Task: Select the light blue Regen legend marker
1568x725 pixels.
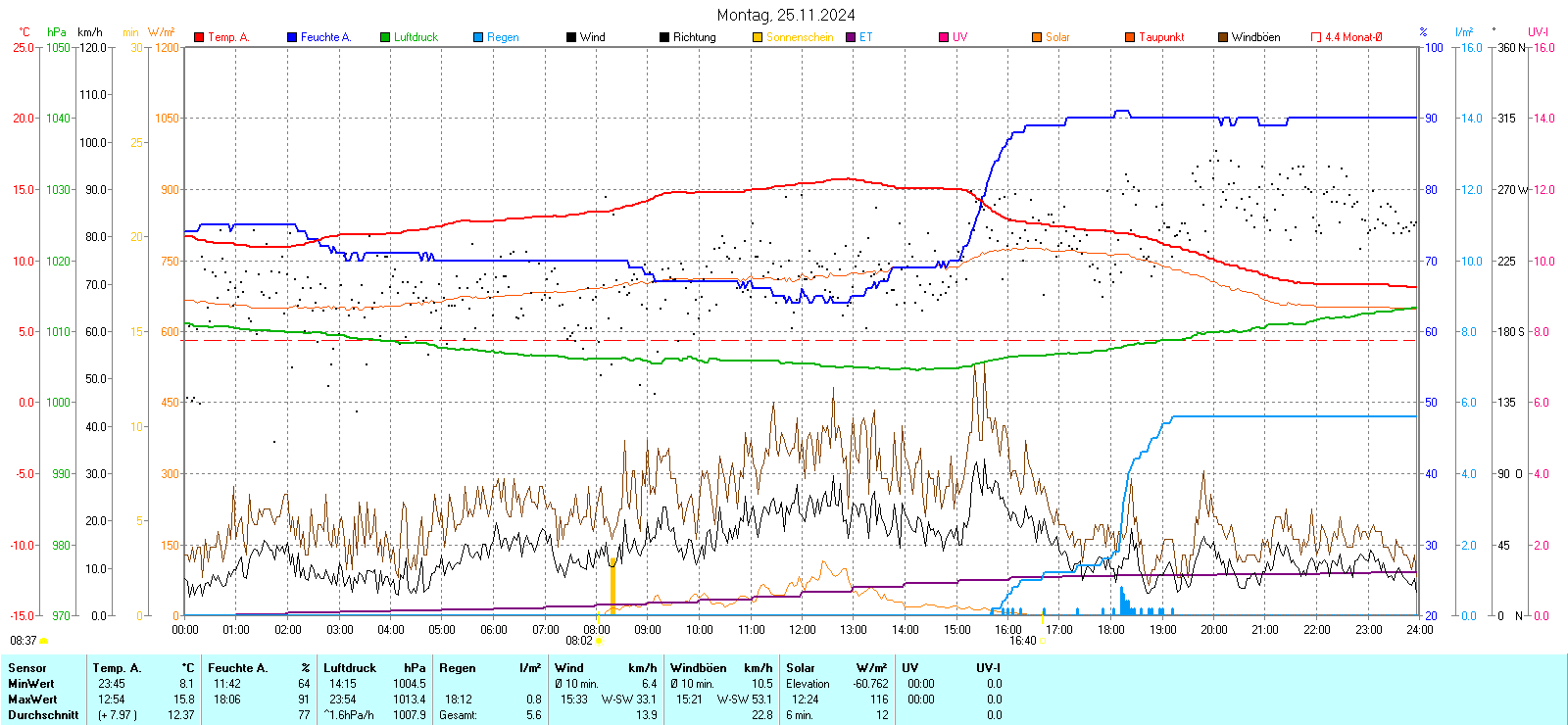Action: pyautogui.click(x=478, y=37)
